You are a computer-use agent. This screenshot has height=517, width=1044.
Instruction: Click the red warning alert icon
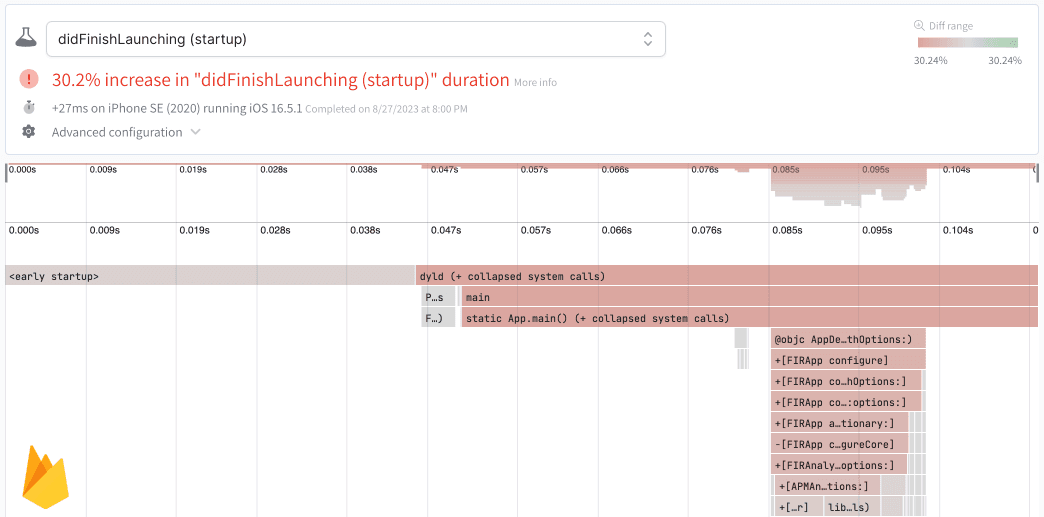pyautogui.click(x=29, y=80)
